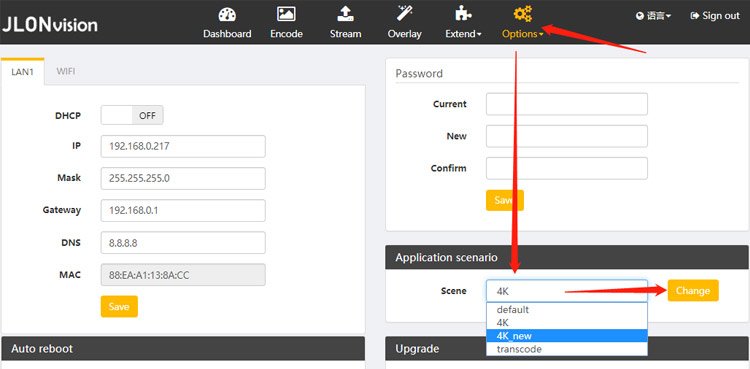Click the Current password field
Viewport: 750px width, 369px height.
(567, 104)
